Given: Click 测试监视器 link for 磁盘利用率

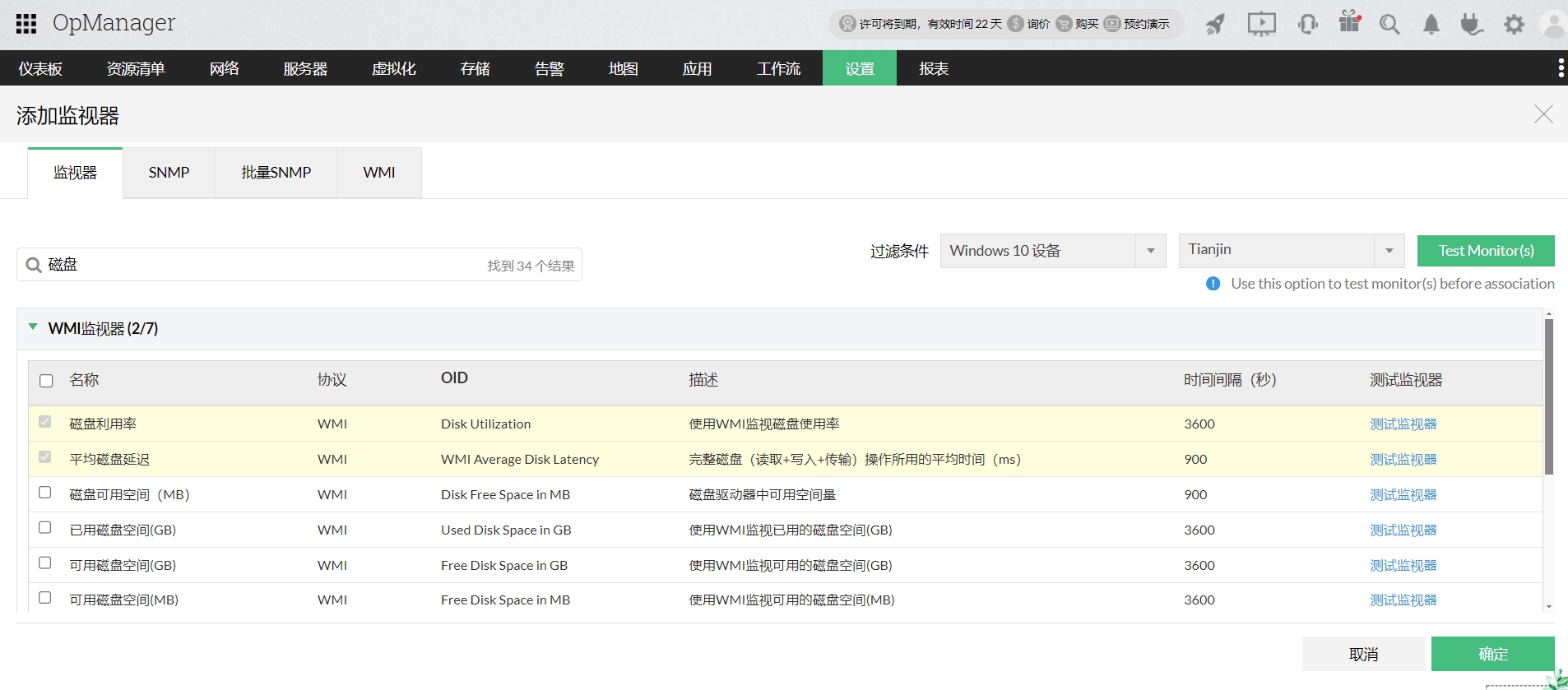Looking at the screenshot, I should (1403, 424).
